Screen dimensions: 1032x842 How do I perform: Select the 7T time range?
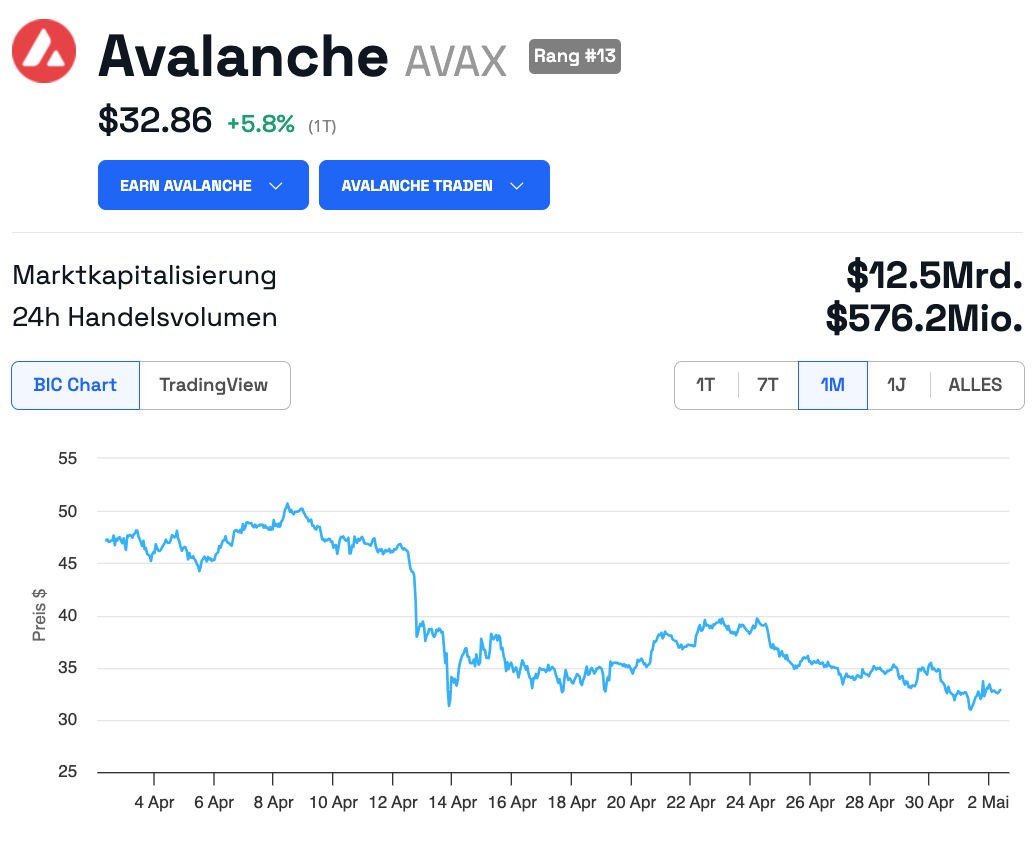pos(767,385)
